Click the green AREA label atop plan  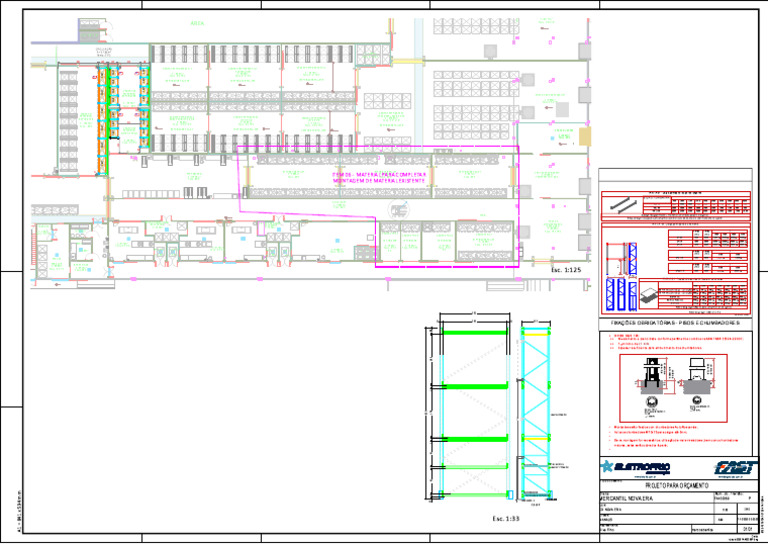coord(197,23)
